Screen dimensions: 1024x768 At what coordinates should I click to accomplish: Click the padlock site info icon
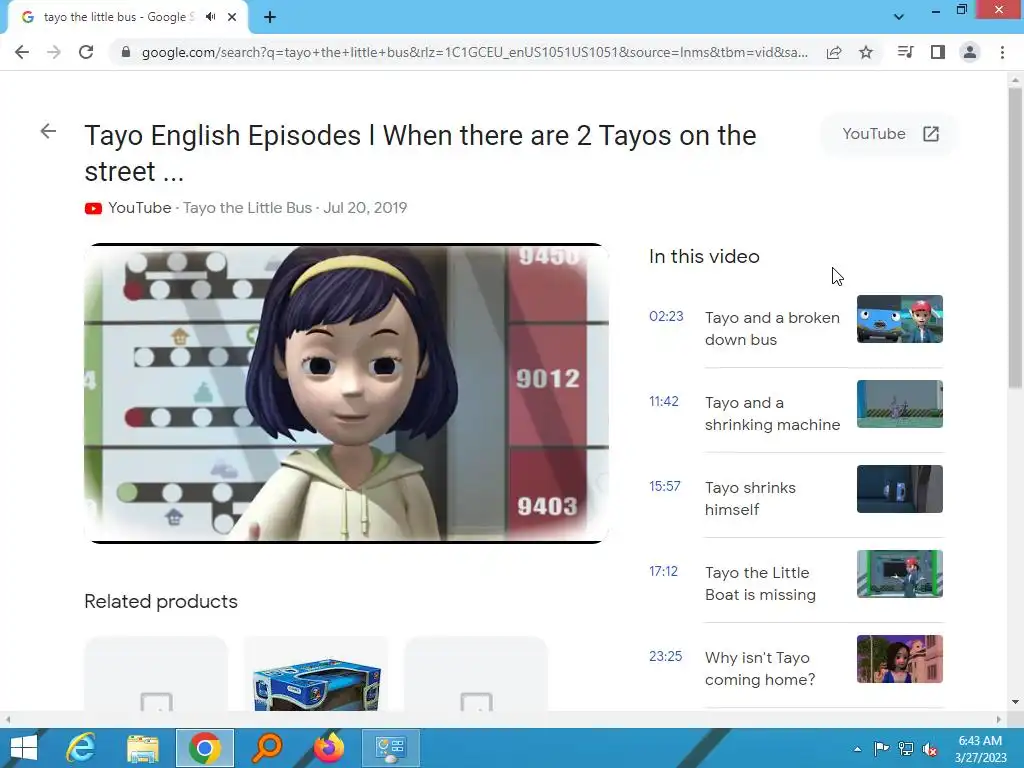(x=126, y=52)
